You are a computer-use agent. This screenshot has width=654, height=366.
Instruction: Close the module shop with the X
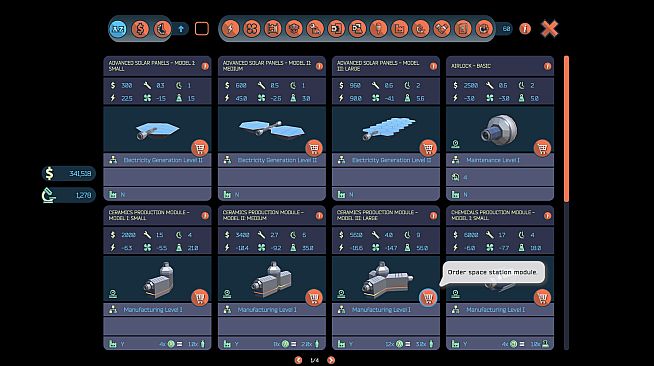pos(549,29)
